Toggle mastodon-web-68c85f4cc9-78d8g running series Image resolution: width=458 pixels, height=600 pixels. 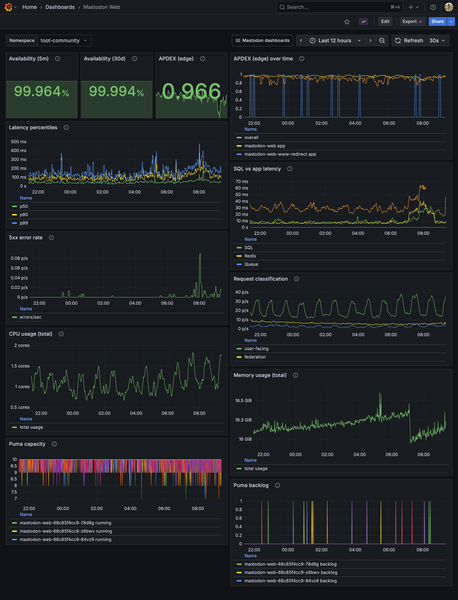click(x=65, y=523)
